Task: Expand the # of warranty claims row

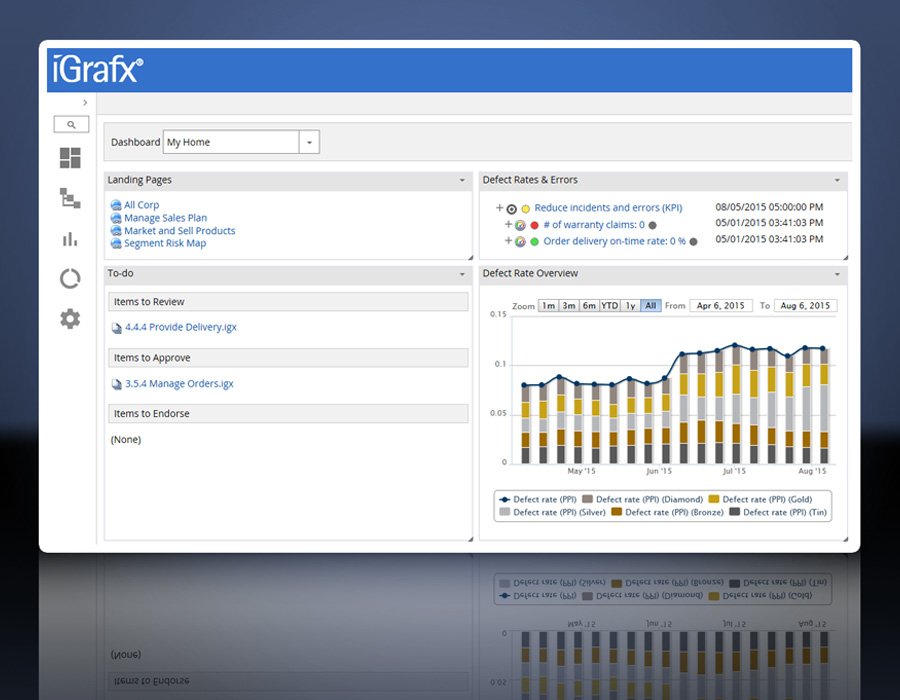Action: [508, 224]
